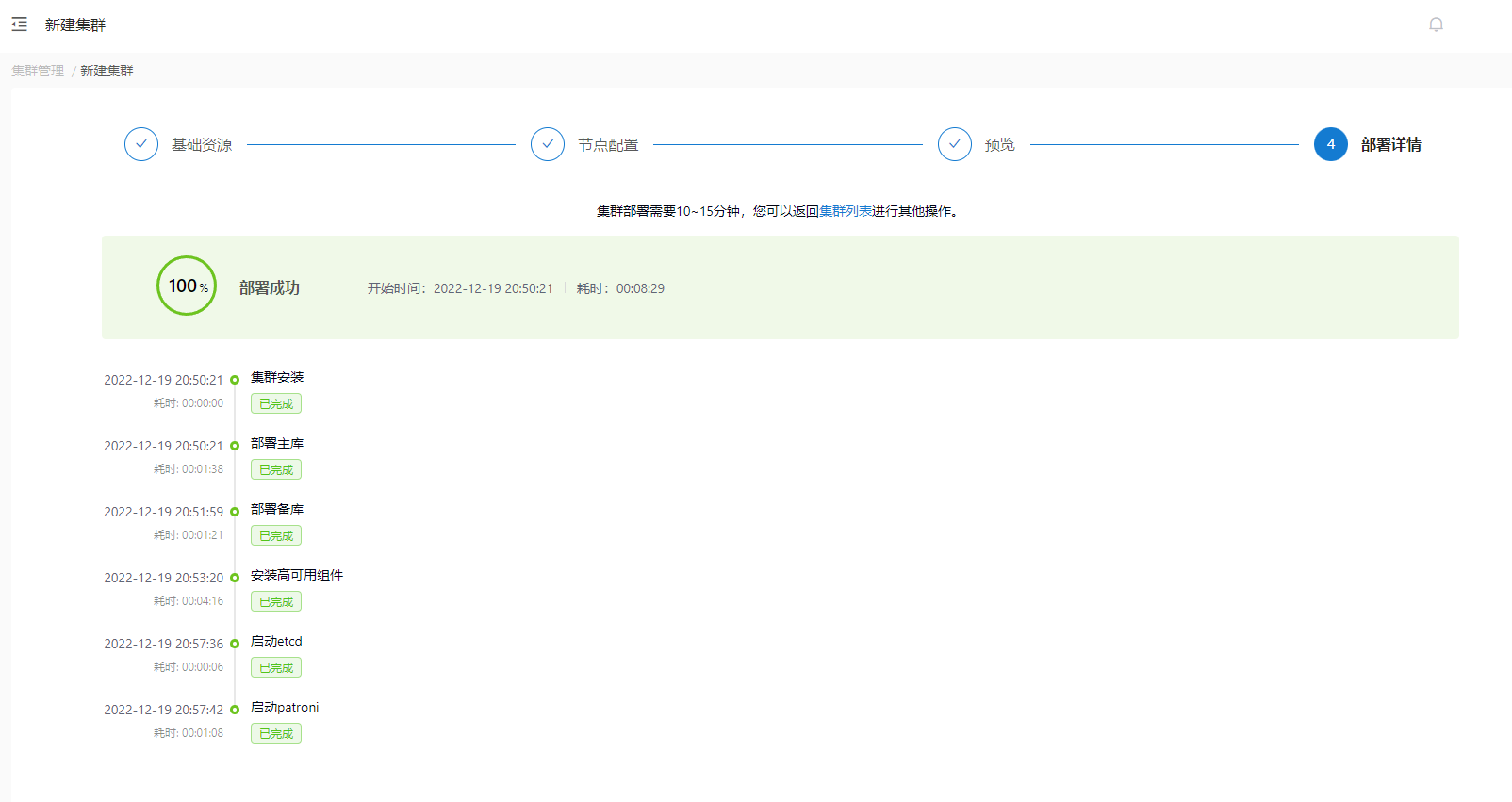
Task: Select the 部署主库 step title
Action: tap(277, 443)
